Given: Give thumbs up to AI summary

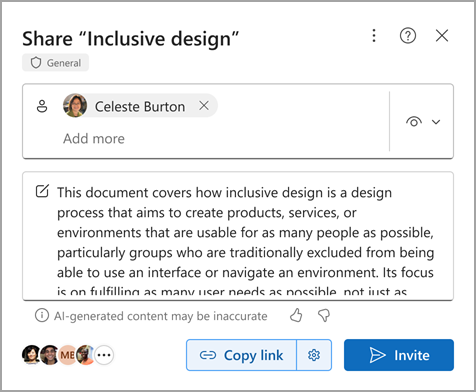Looking at the screenshot, I should 296,315.
